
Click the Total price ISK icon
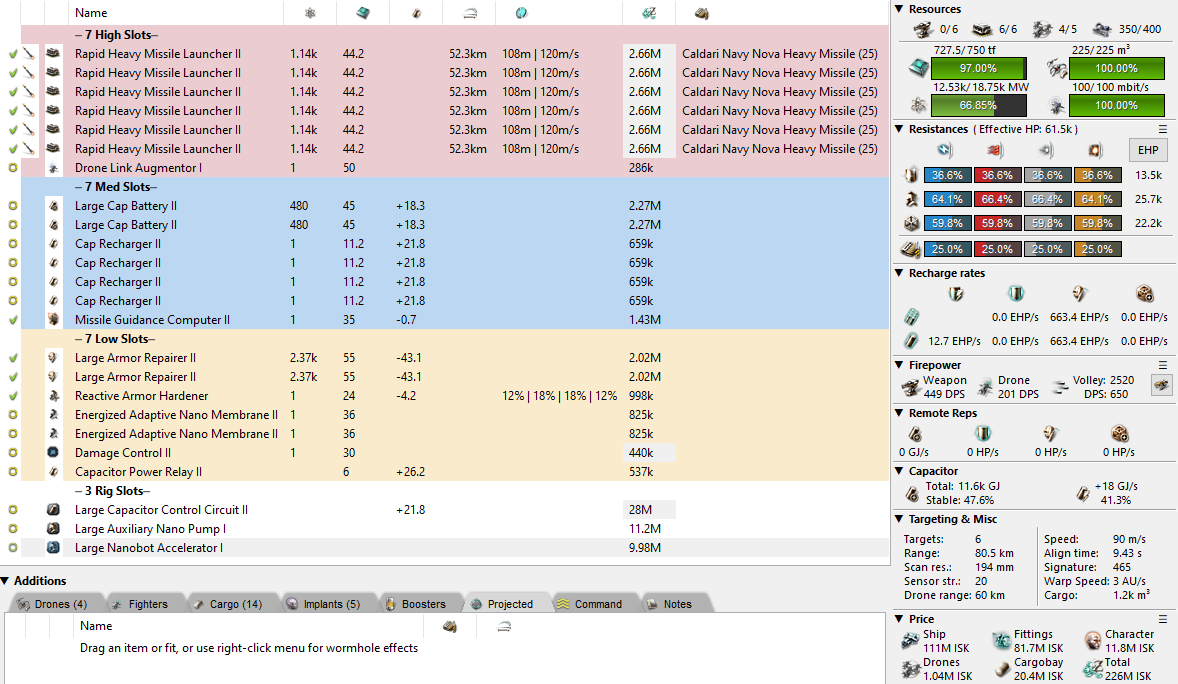pos(1092,669)
